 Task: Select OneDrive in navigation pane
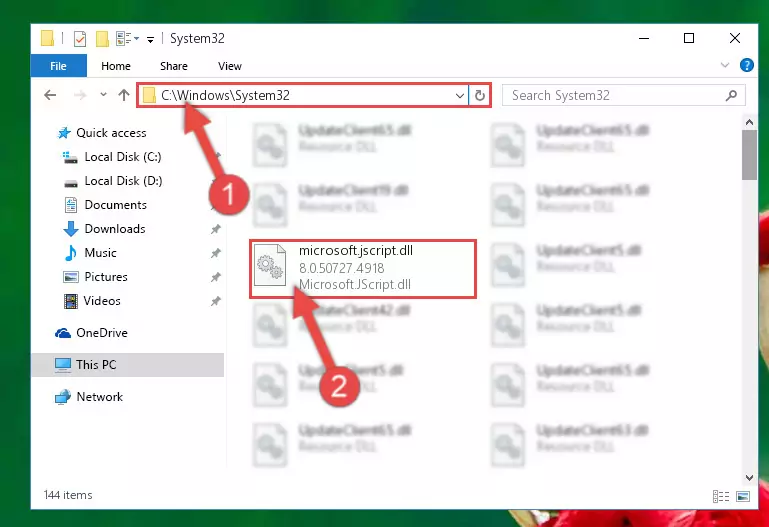click(x=102, y=333)
